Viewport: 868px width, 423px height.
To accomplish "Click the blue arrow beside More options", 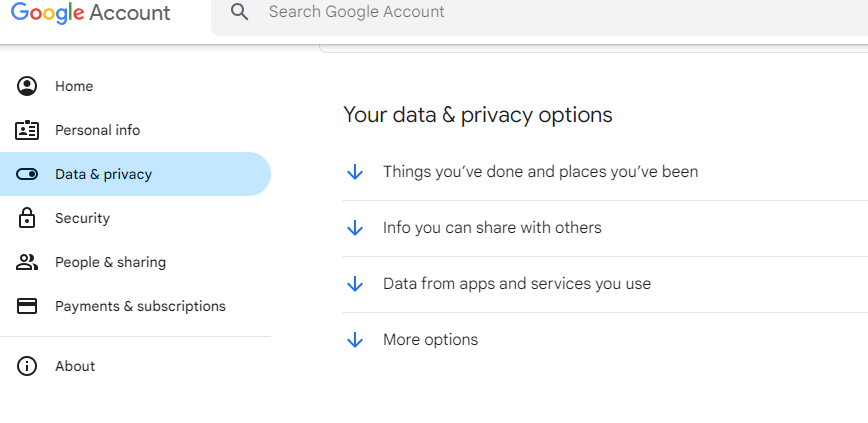I will click(354, 340).
